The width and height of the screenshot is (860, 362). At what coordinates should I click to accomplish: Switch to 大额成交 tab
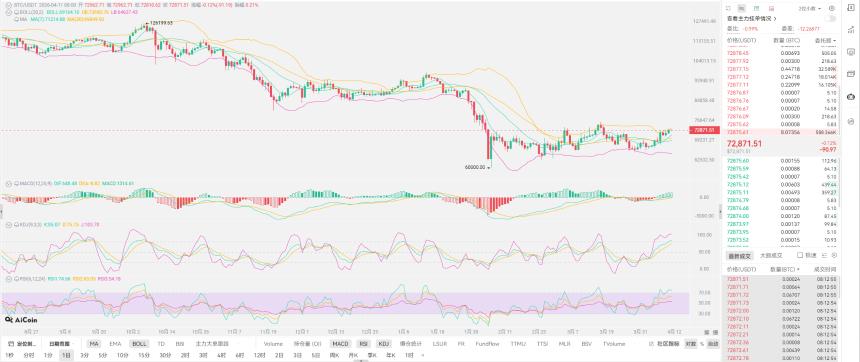(771, 255)
